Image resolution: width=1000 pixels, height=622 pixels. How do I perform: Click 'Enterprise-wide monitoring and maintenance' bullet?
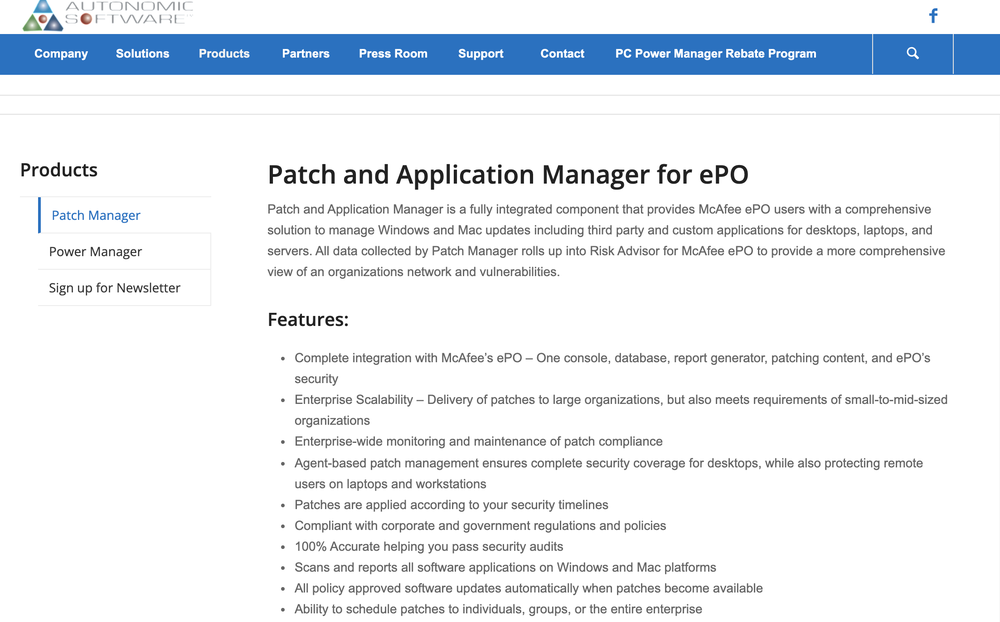(x=478, y=441)
